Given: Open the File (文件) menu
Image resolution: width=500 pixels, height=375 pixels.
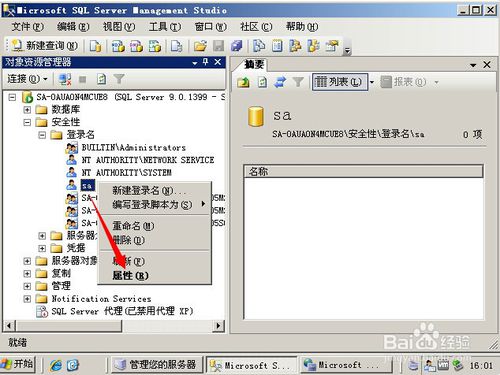Looking at the screenshot, I should 27,27.
